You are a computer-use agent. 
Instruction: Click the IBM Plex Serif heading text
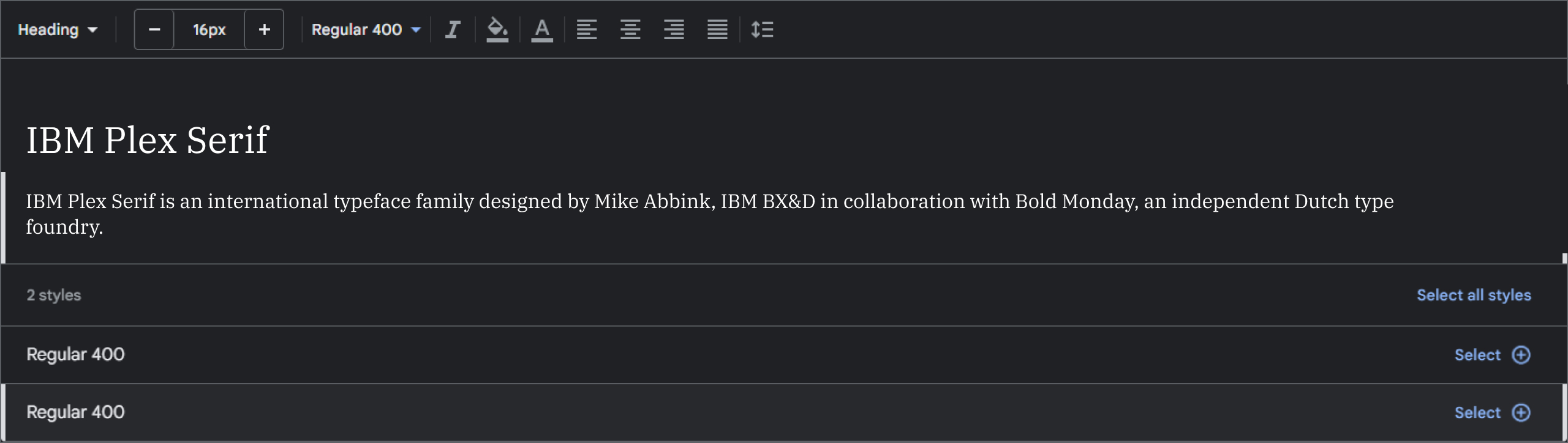tap(147, 140)
